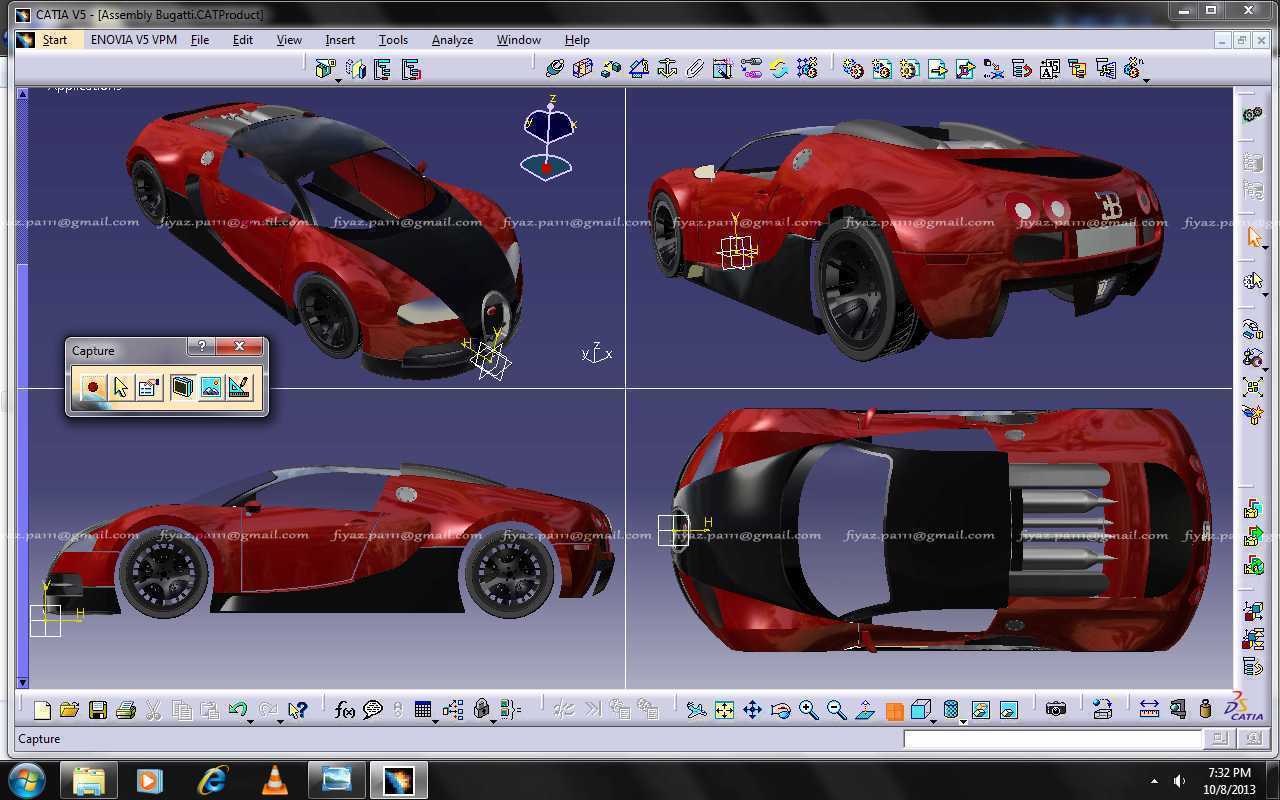Click the Isometric View cube icon
The image size is (1280, 800).
(x=921, y=710)
